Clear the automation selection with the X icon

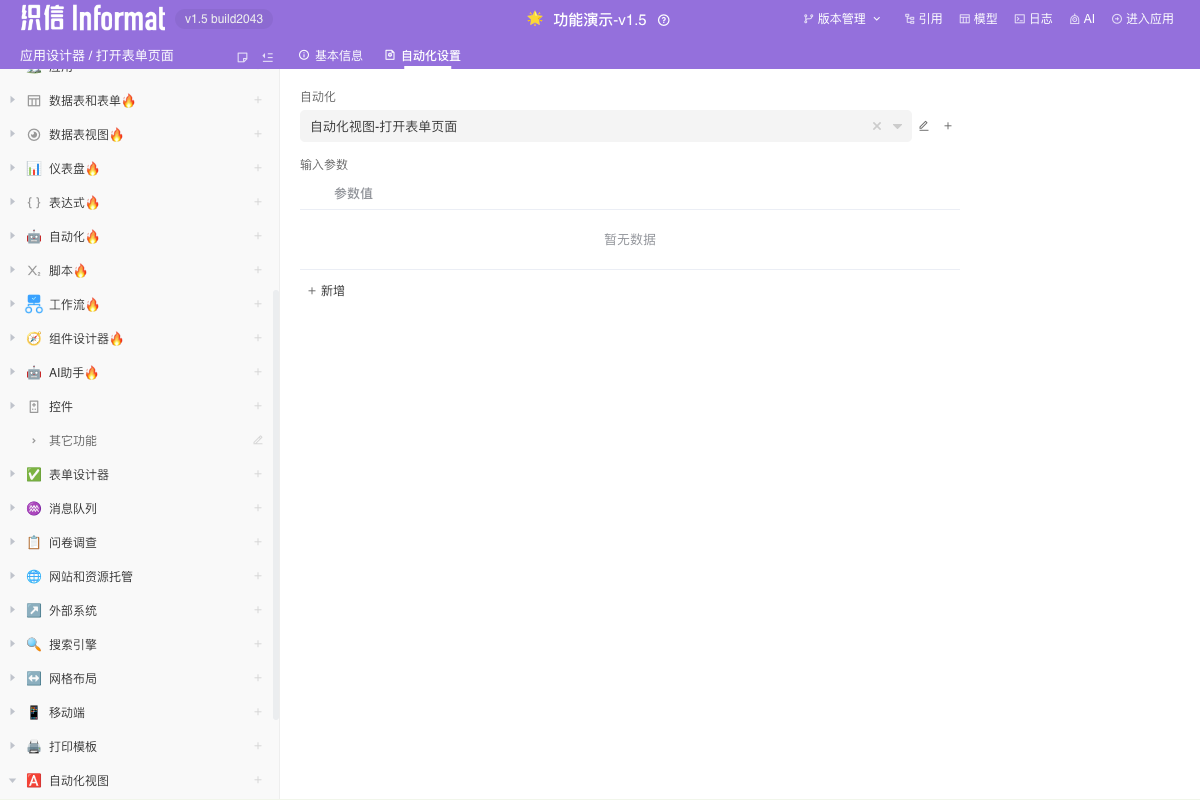tap(876, 126)
